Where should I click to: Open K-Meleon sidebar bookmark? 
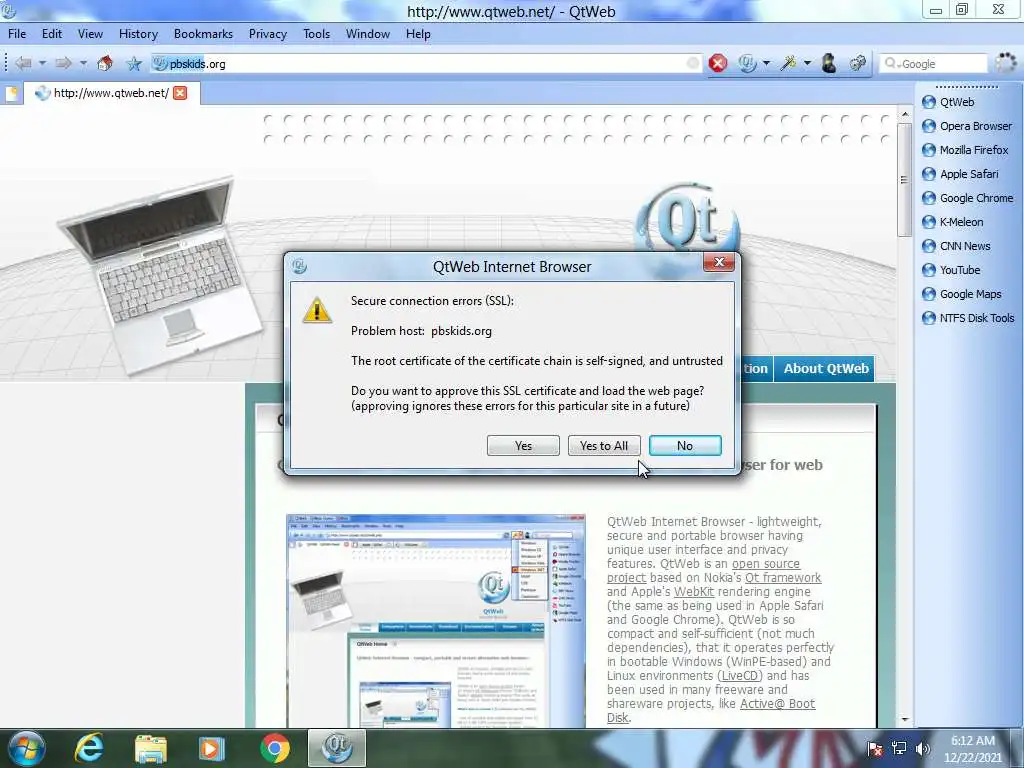coord(953,222)
